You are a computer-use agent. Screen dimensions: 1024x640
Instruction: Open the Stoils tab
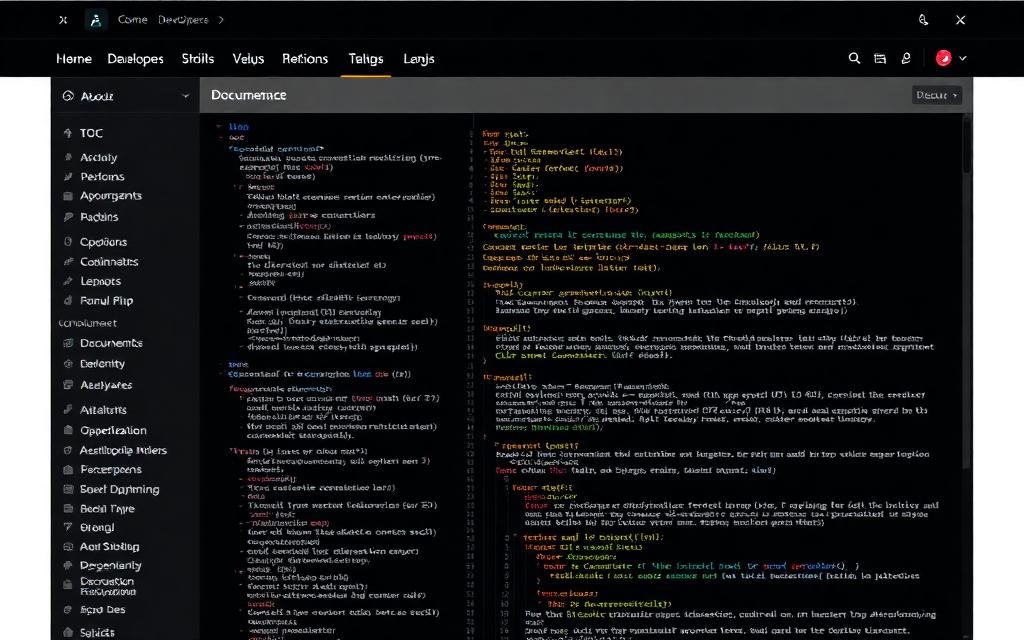click(x=198, y=59)
